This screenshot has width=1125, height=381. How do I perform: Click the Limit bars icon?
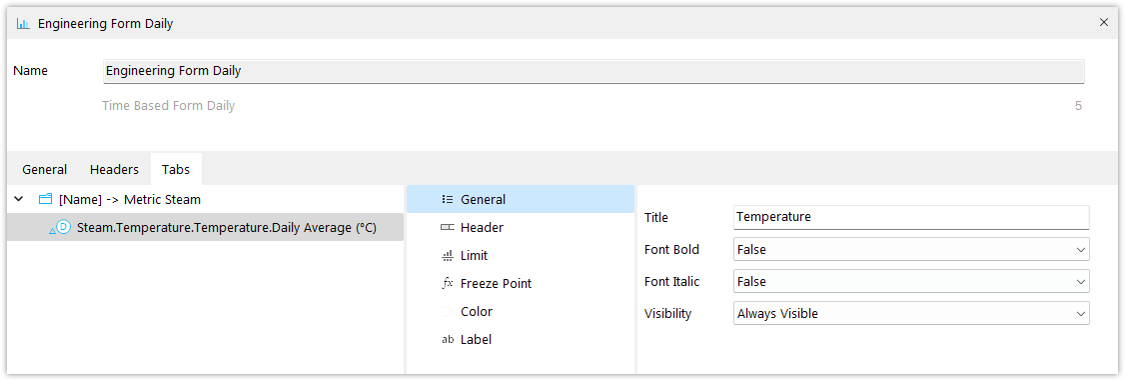pos(447,255)
